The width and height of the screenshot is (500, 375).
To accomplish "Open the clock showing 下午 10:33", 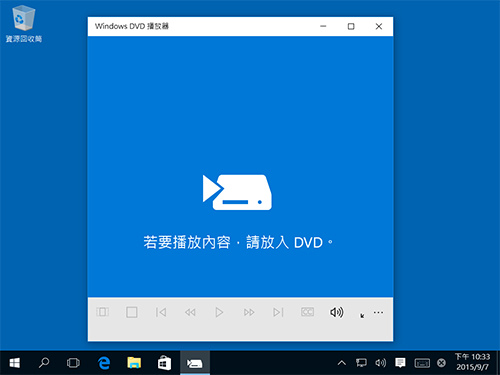I will point(472,362).
